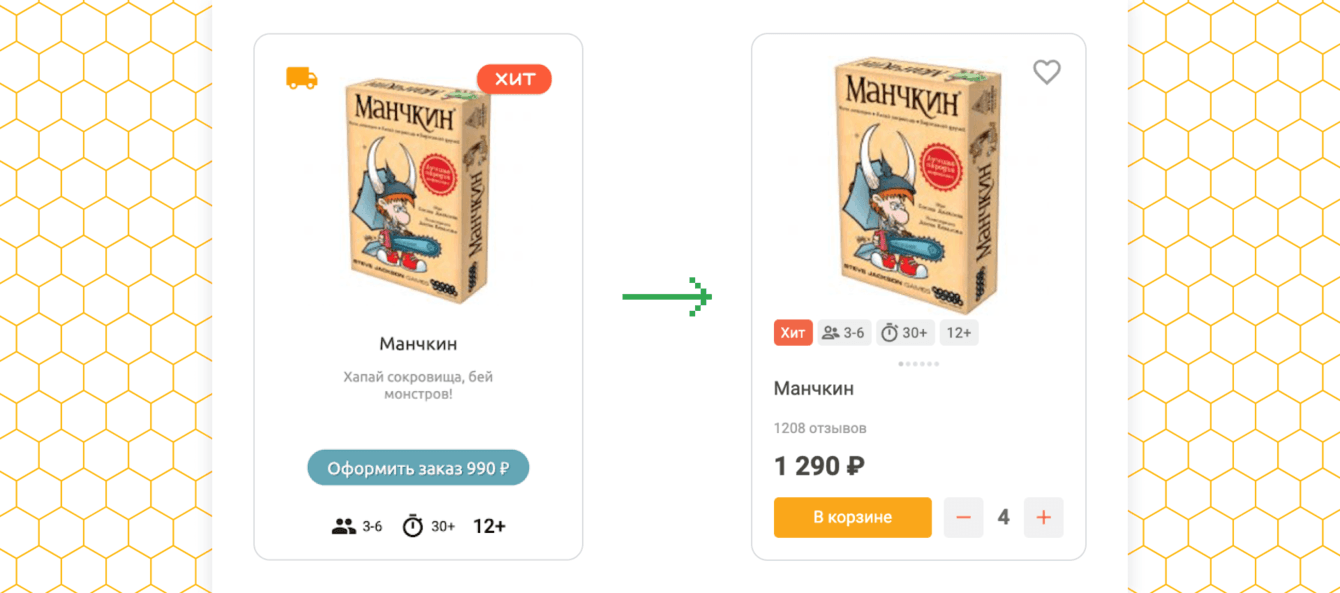The image size is (1340, 593).
Task: Open the 1208 отзывов reviews link
Action: pos(819,428)
